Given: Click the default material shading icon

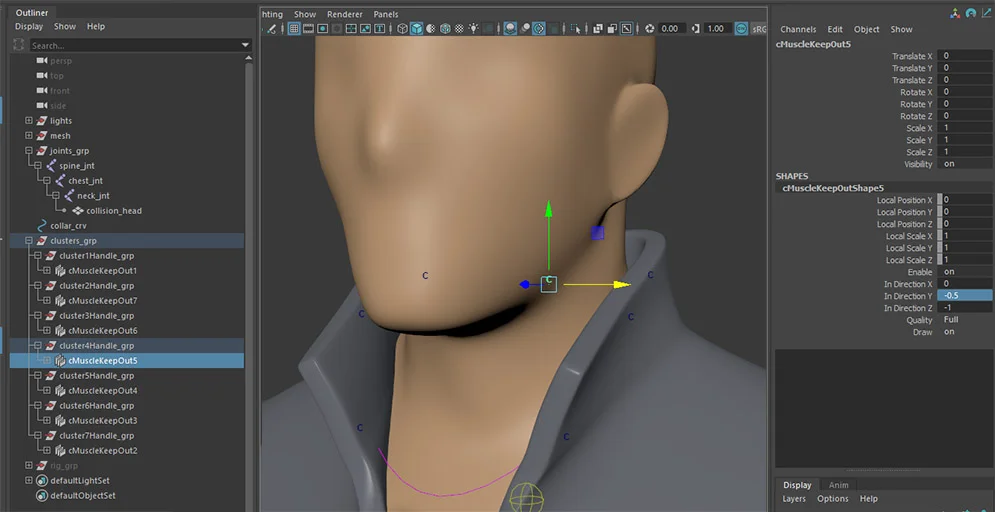Looking at the screenshot, I should click(431, 29).
